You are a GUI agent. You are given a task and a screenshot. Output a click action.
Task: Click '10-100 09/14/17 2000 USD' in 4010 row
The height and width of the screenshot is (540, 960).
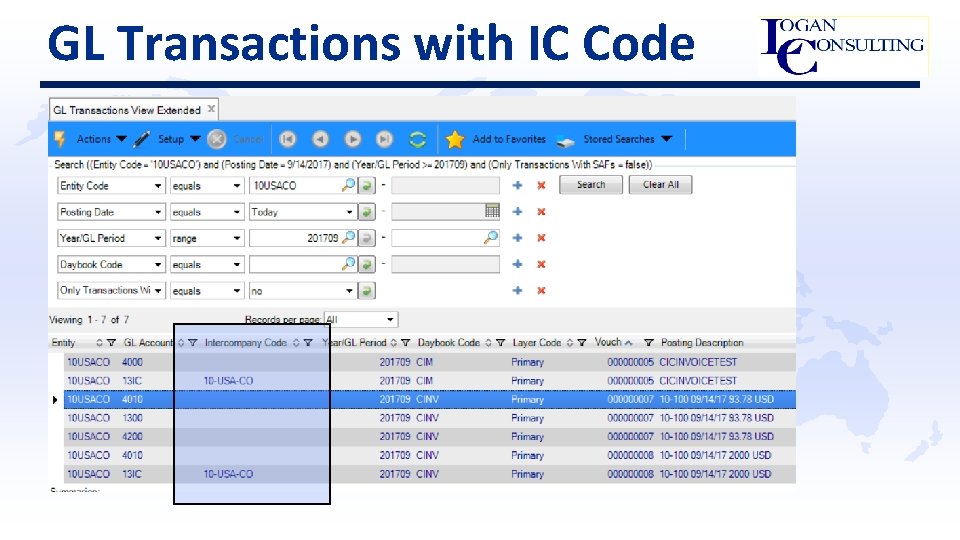(715, 456)
